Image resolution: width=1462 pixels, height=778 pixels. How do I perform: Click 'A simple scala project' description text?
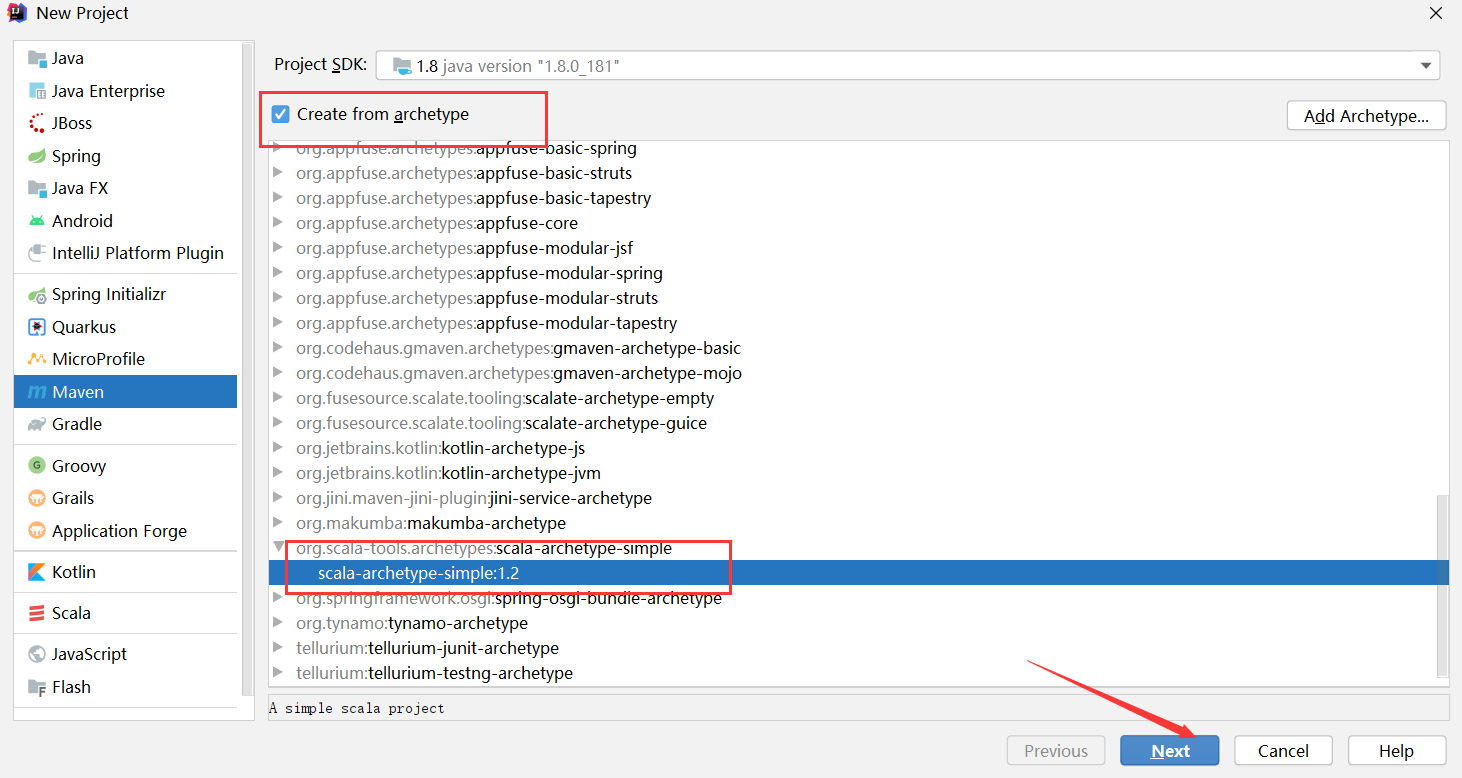(x=357, y=708)
